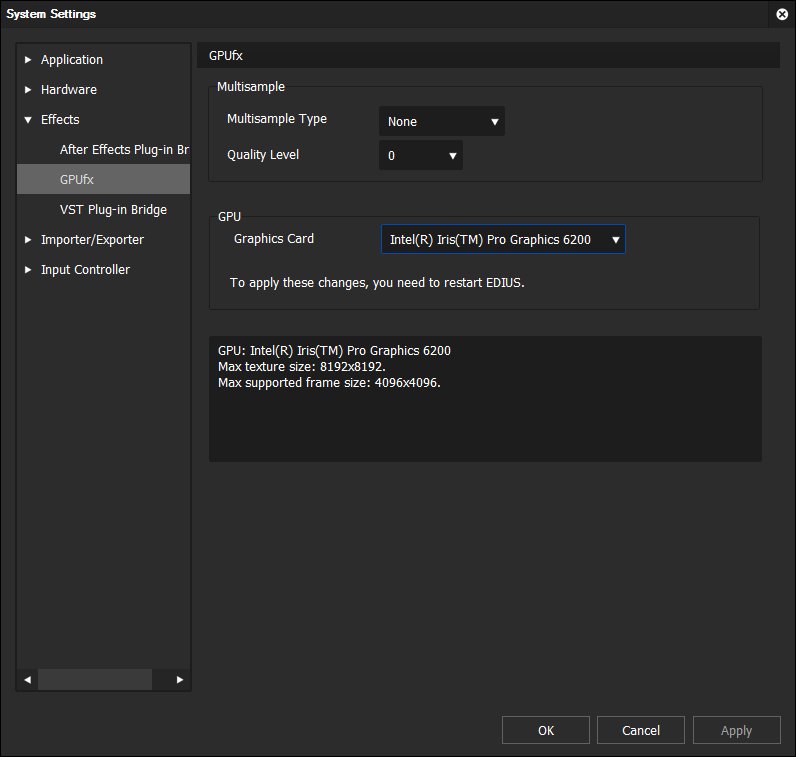Click the 'Multisample Type' label
The width and height of the screenshot is (796, 757).
click(x=277, y=119)
